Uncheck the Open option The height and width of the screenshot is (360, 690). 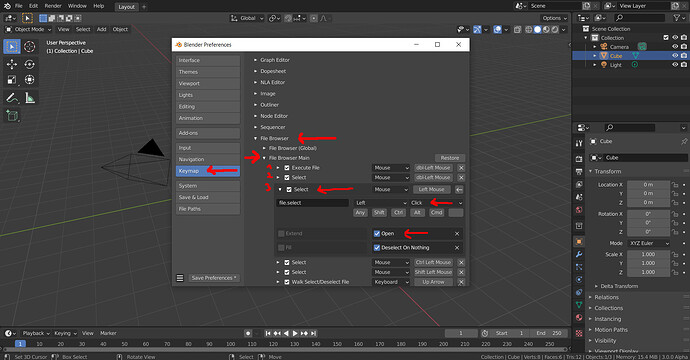click(x=377, y=233)
